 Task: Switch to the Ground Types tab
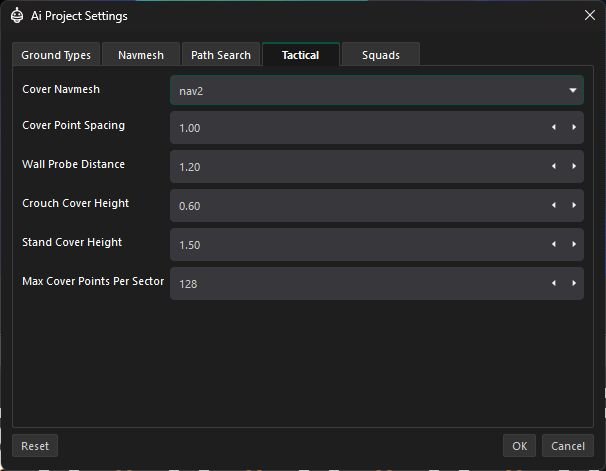(56, 55)
